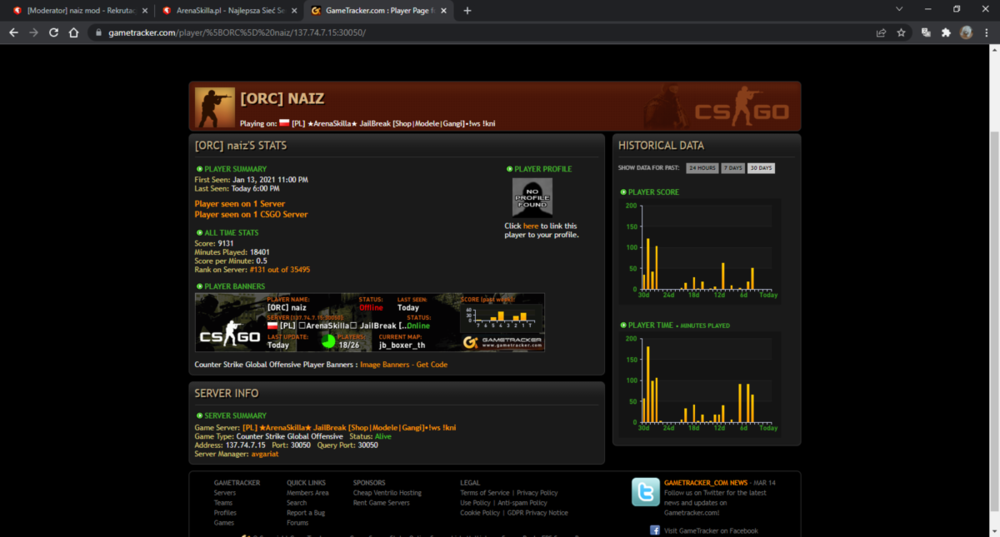Open the browser extensions puzzle icon

pos(946,33)
